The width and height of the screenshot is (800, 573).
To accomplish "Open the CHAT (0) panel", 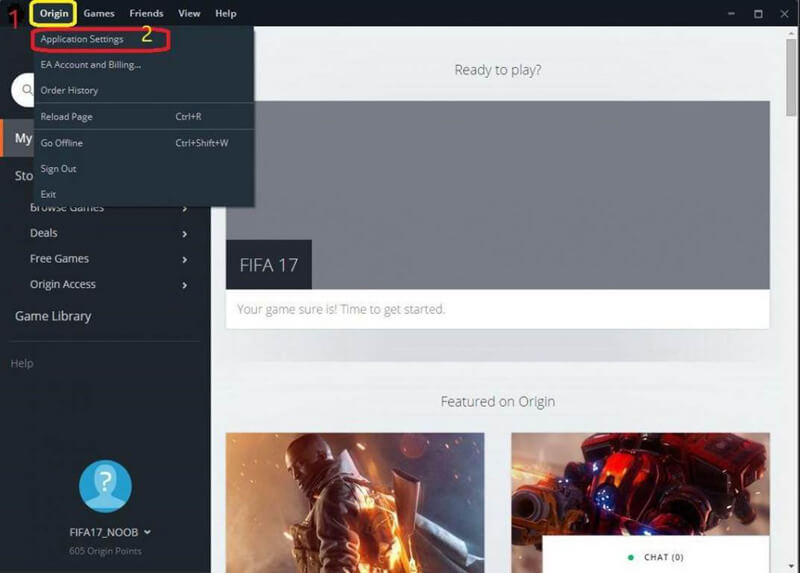I will click(x=656, y=555).
